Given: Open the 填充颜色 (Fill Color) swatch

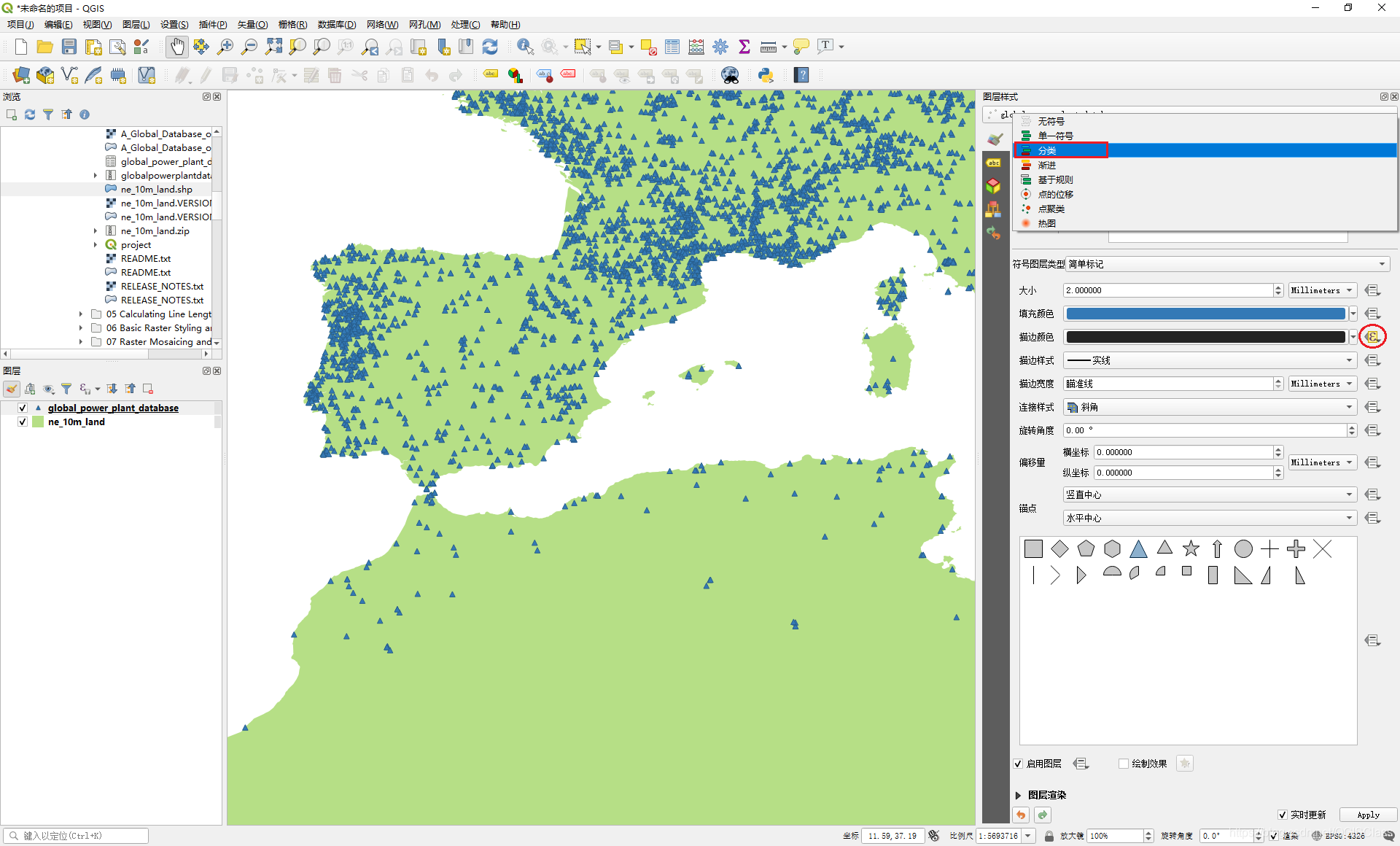Looking at the screenshot, I should click(1206, 313).
